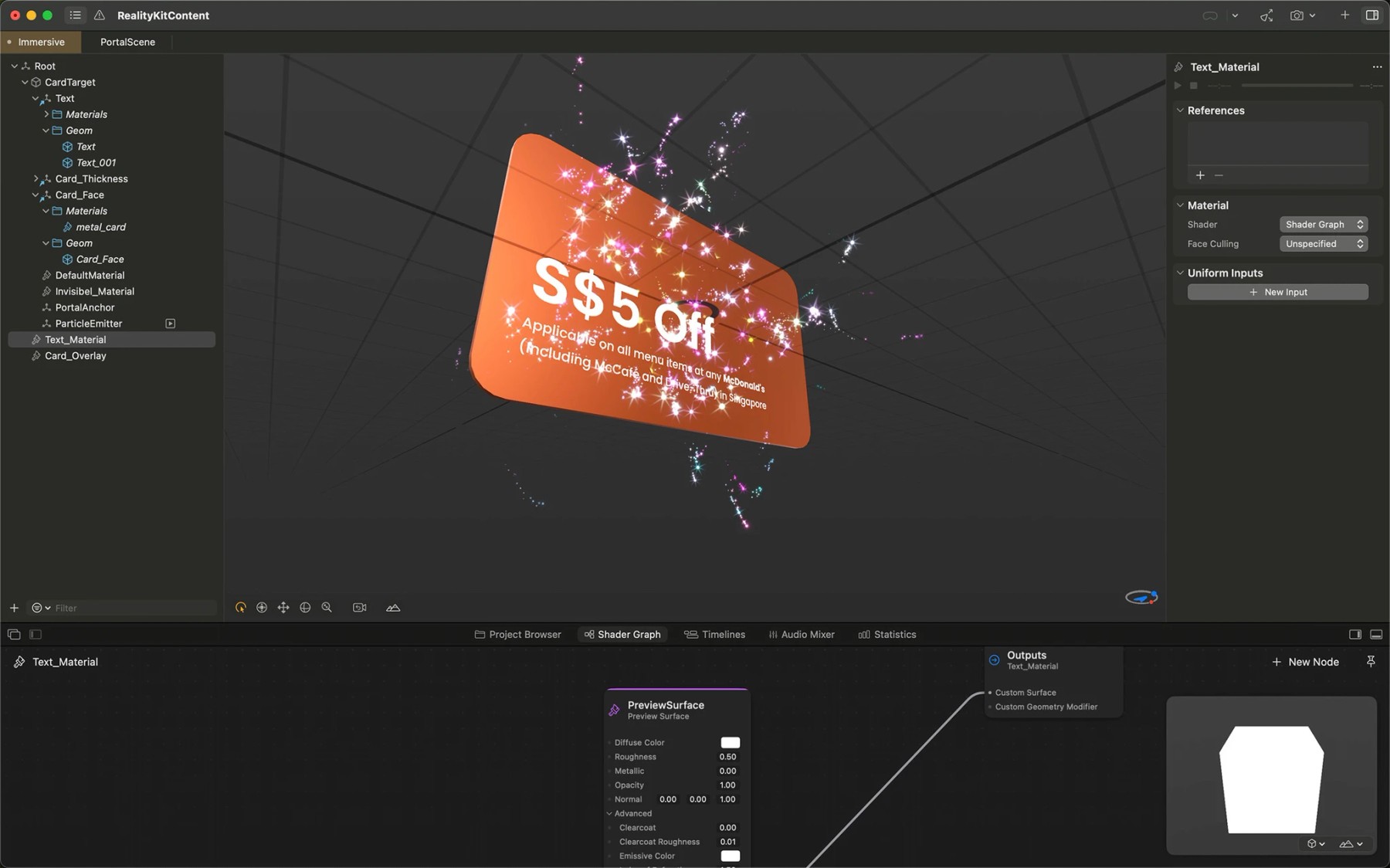
Task: Click New Input under Uniform Inputs
Action: [x=1278, y=293]
